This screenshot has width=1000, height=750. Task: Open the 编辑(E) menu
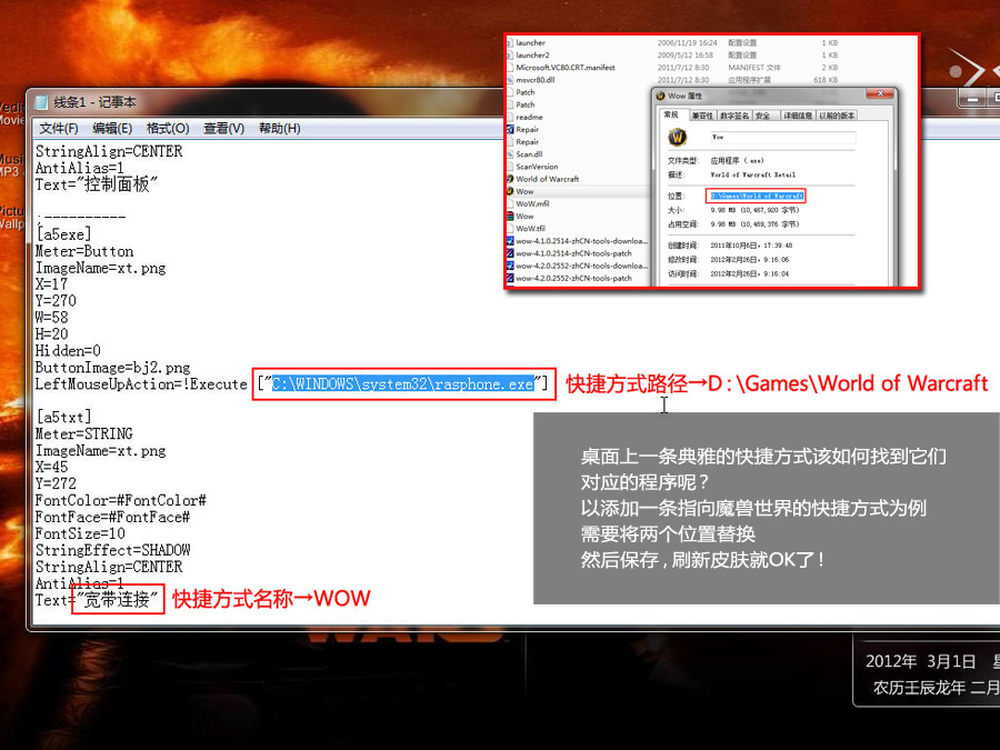click(112, 128)
